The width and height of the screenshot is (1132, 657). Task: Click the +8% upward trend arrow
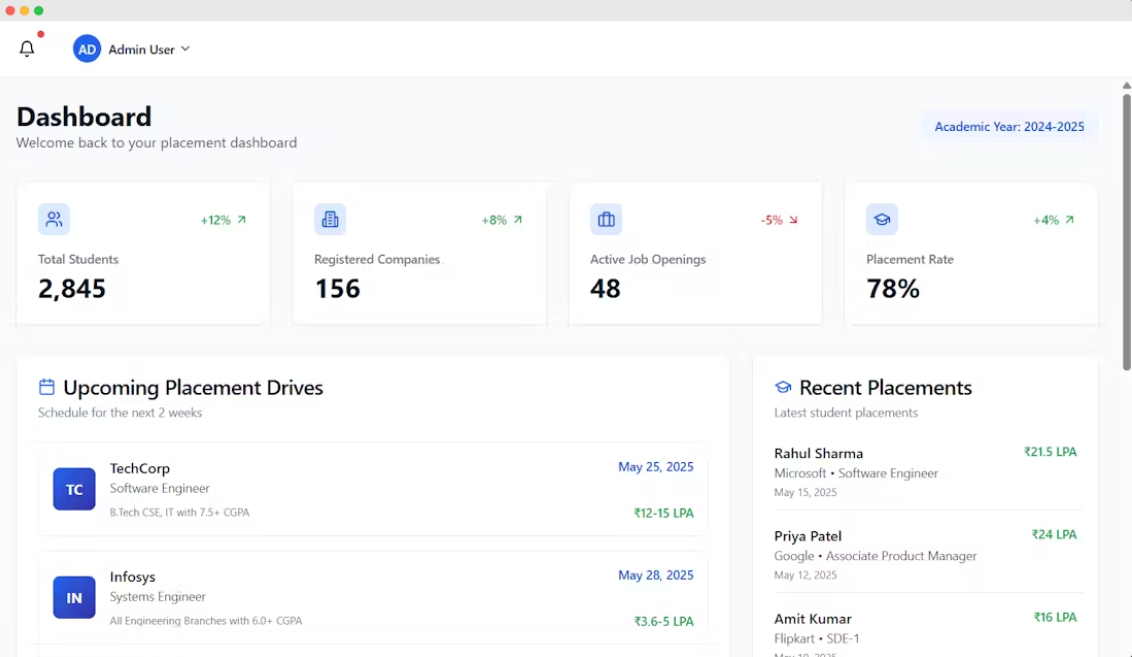518,219
